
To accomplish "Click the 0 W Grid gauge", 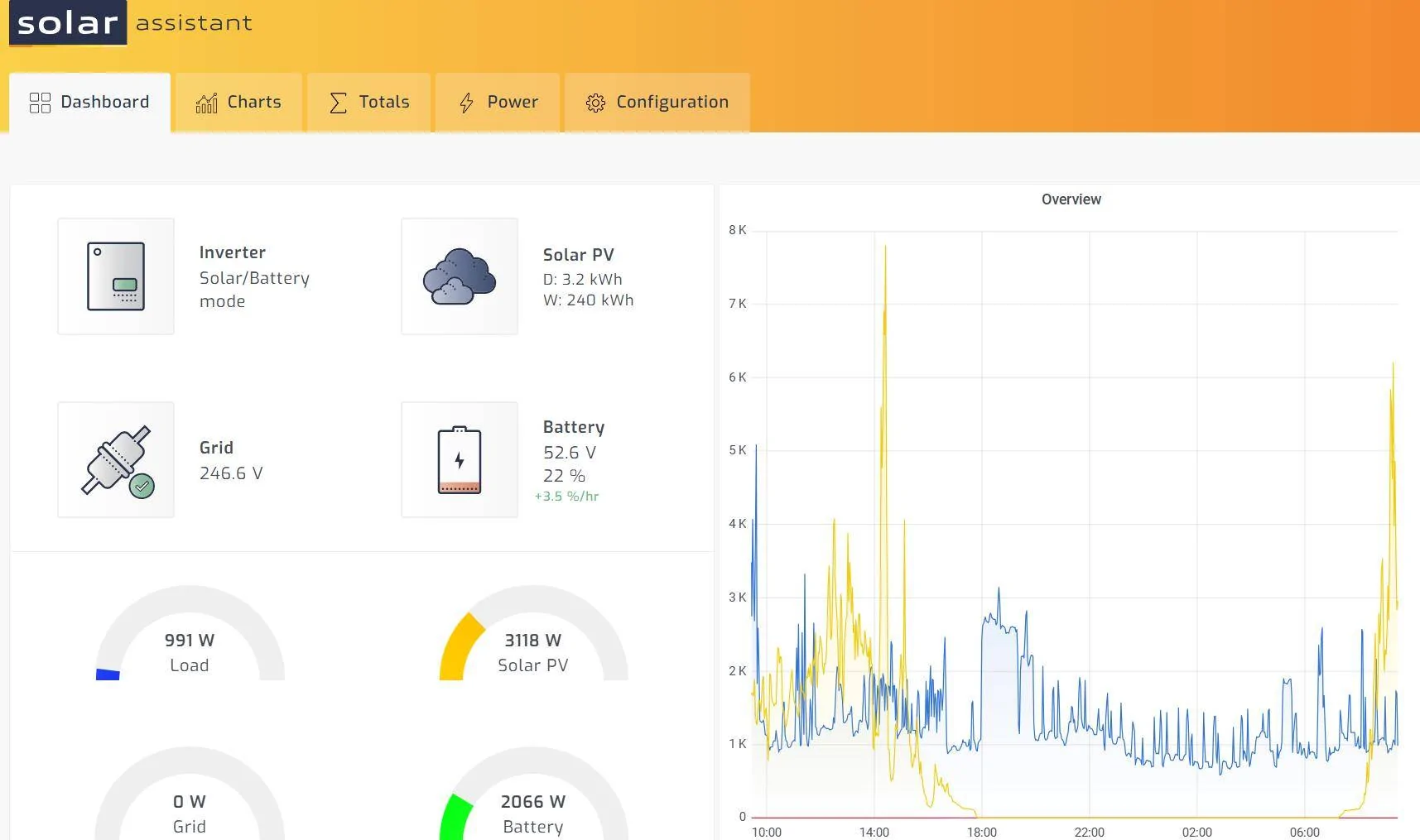I will pyautogui.click(x=190, y=794).
